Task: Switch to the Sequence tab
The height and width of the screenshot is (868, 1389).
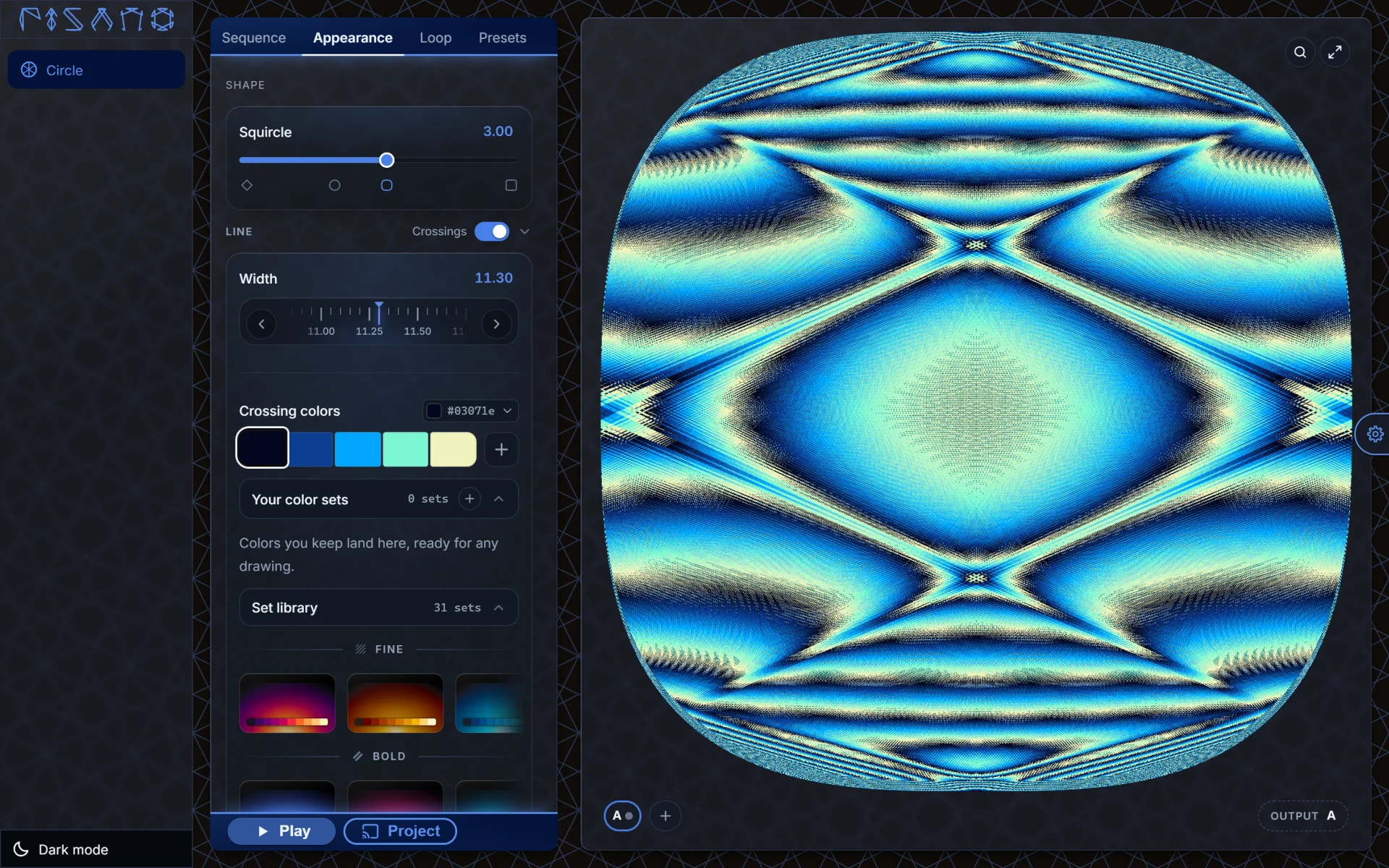Action: click(254, 38)
